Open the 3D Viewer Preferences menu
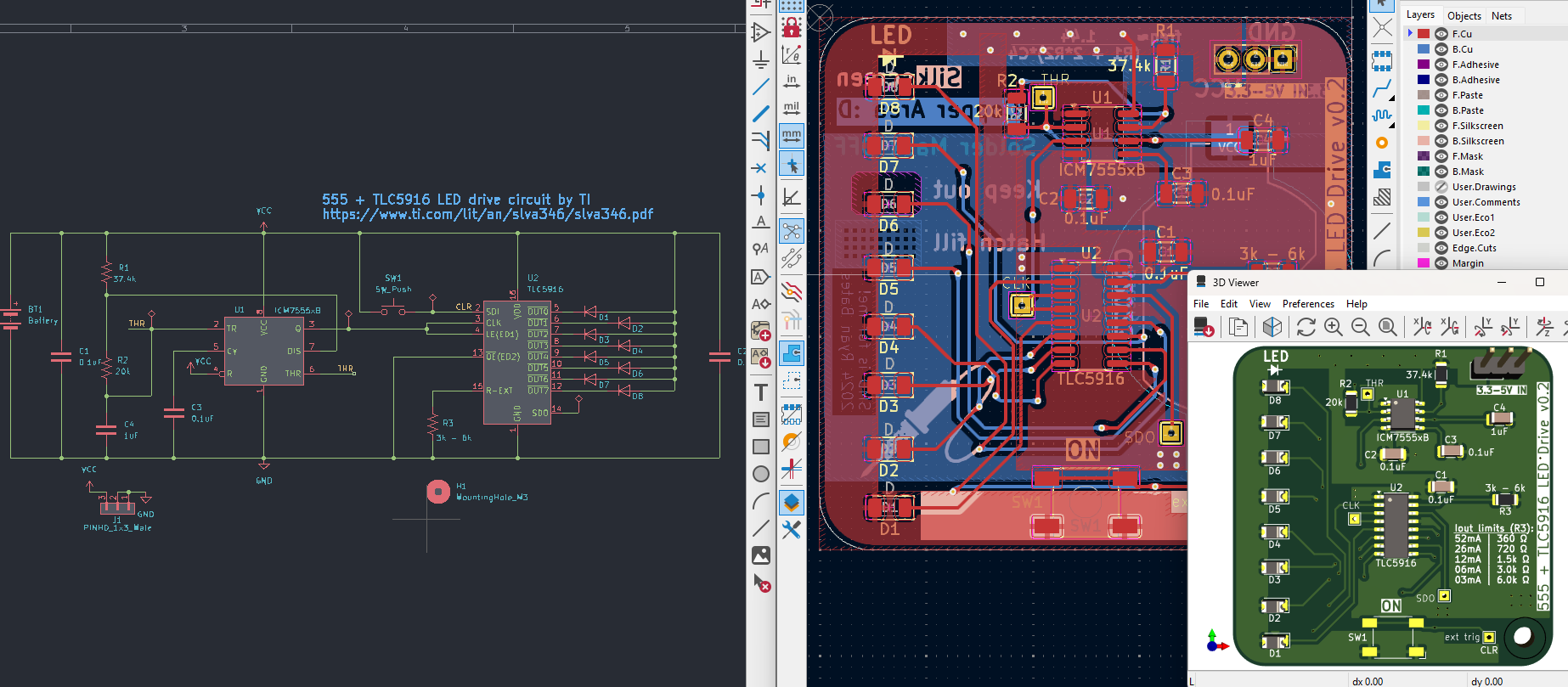Image resolution: width=1568 pixels, height=687 pixels. [x=1308, y=304]
